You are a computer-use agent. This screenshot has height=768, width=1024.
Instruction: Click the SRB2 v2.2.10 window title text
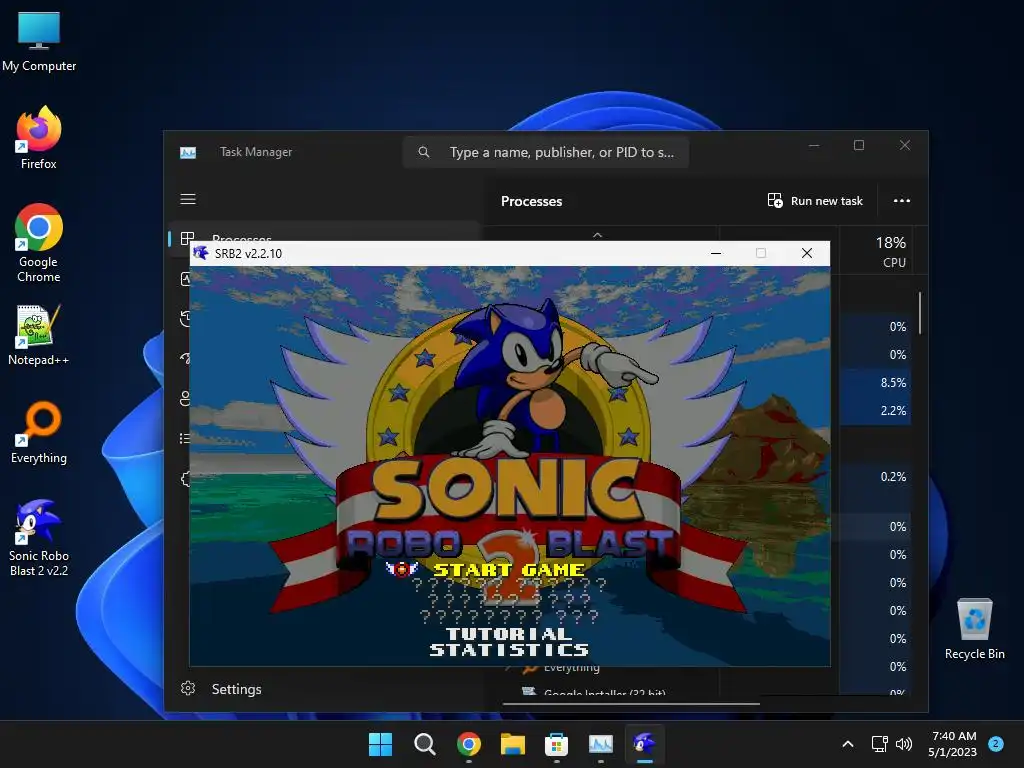tap(248, 253)
